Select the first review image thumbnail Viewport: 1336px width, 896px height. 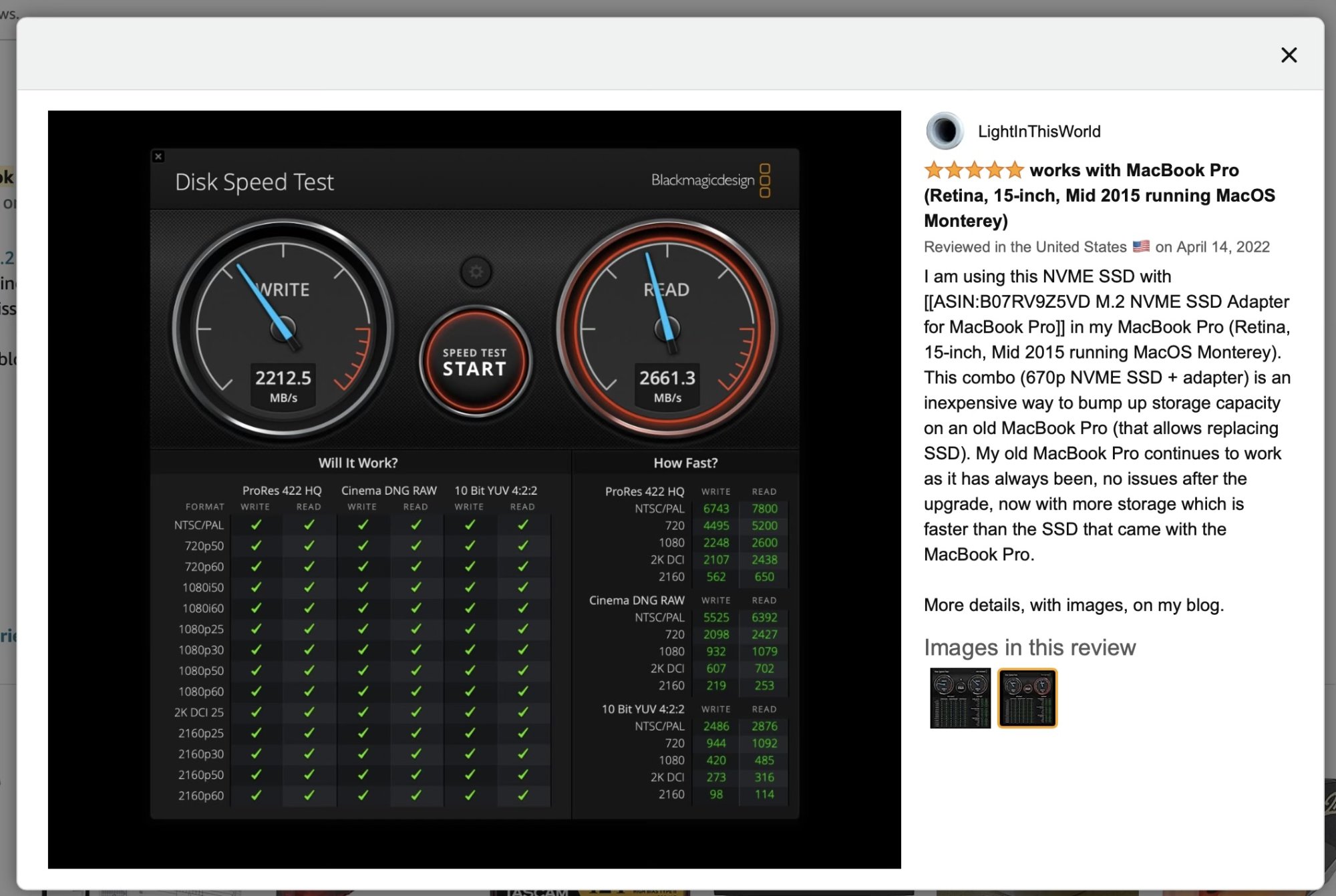[x=960, y=698]
